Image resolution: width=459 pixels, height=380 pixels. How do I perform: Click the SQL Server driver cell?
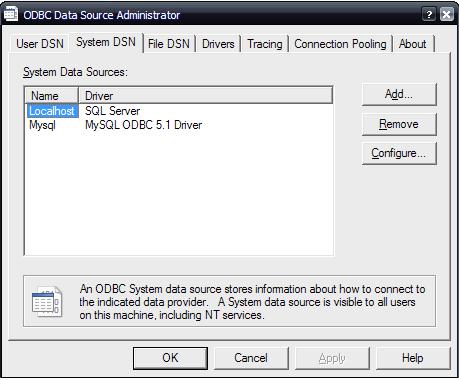tap(113, 111)
